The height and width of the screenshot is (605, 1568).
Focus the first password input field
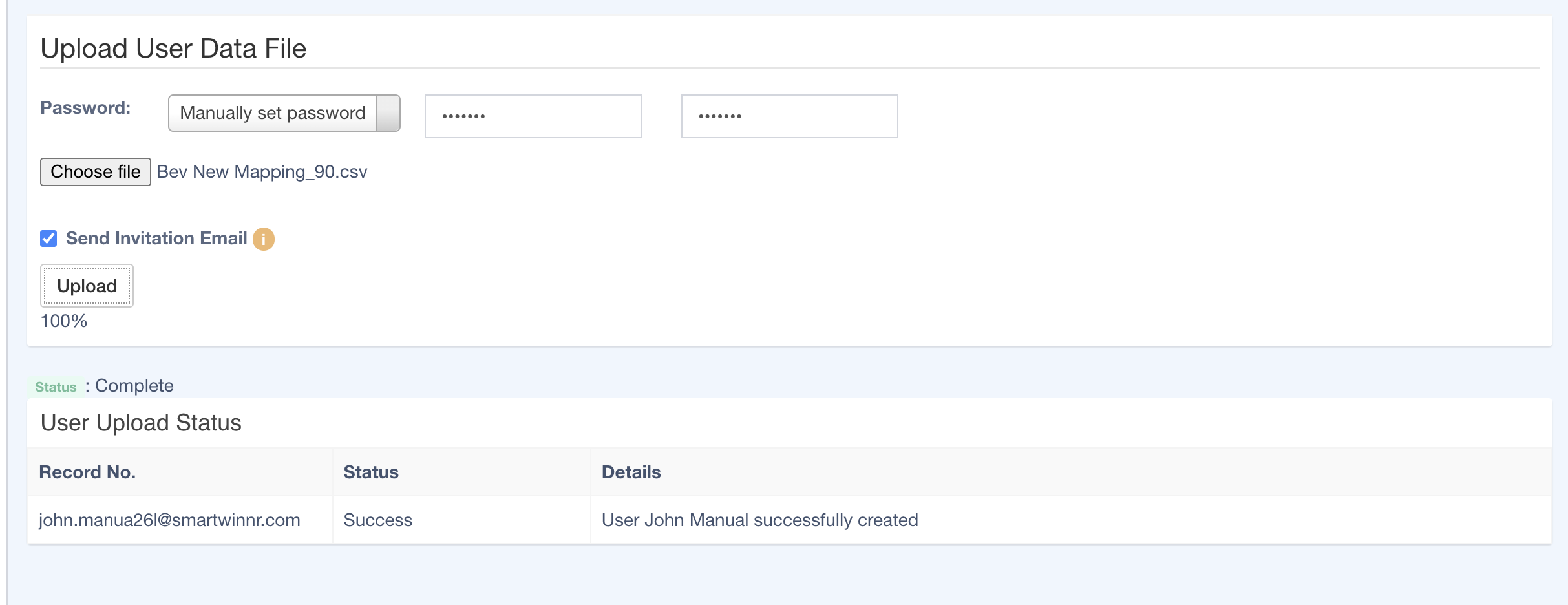click(533, 116)
